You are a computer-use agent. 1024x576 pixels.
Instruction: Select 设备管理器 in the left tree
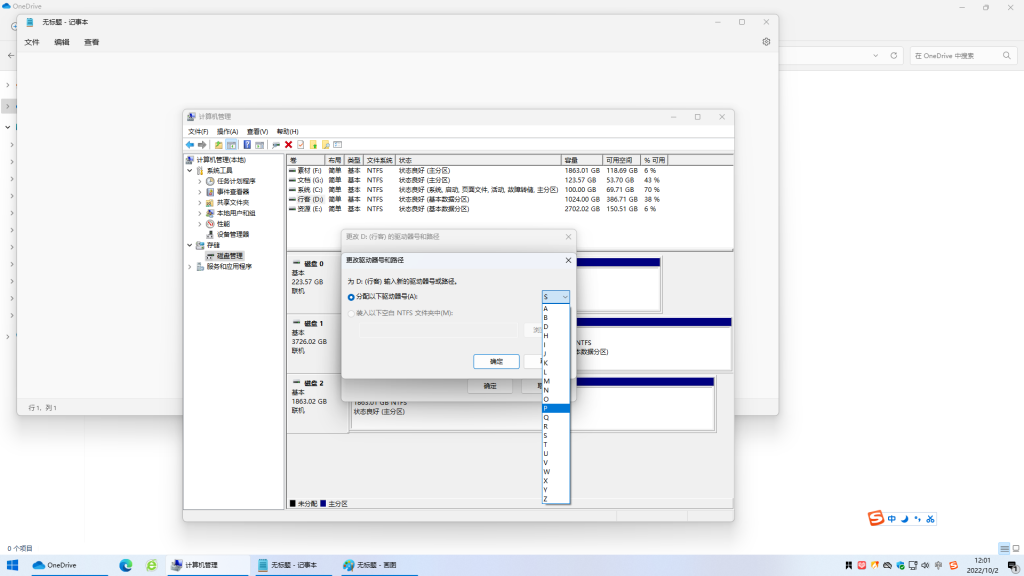click(x=233, y=234)
